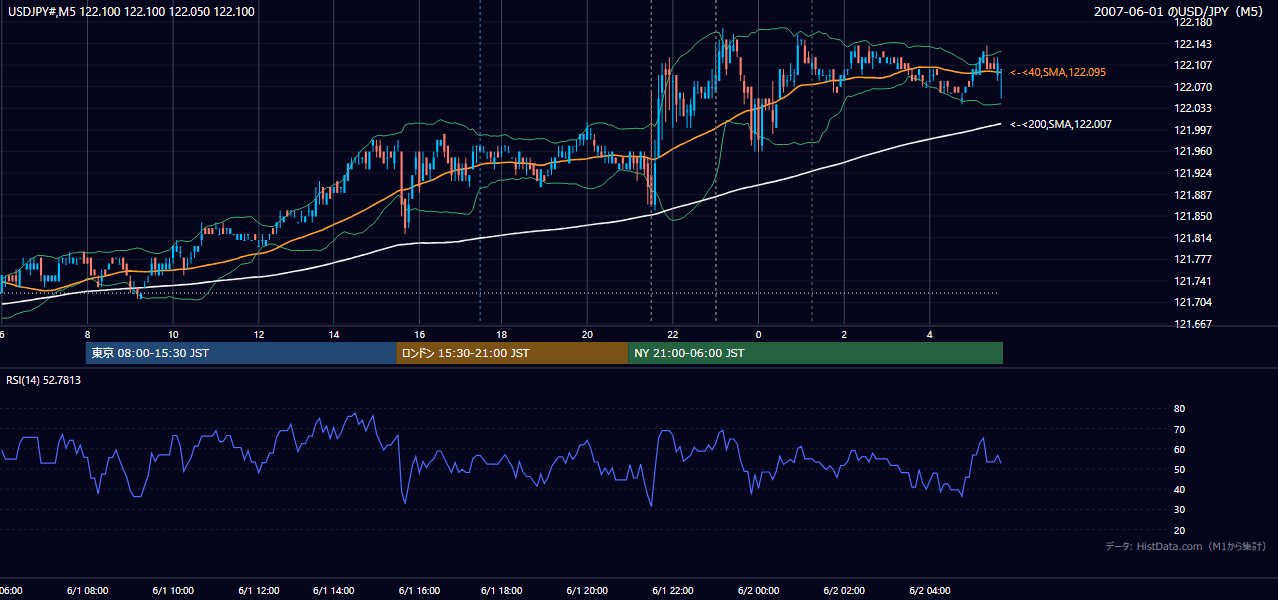Viewport: 1278px width, 600px height.
Task: Click RSI axis level 40
Action: pyautogui.click(x=1180, y=490)
